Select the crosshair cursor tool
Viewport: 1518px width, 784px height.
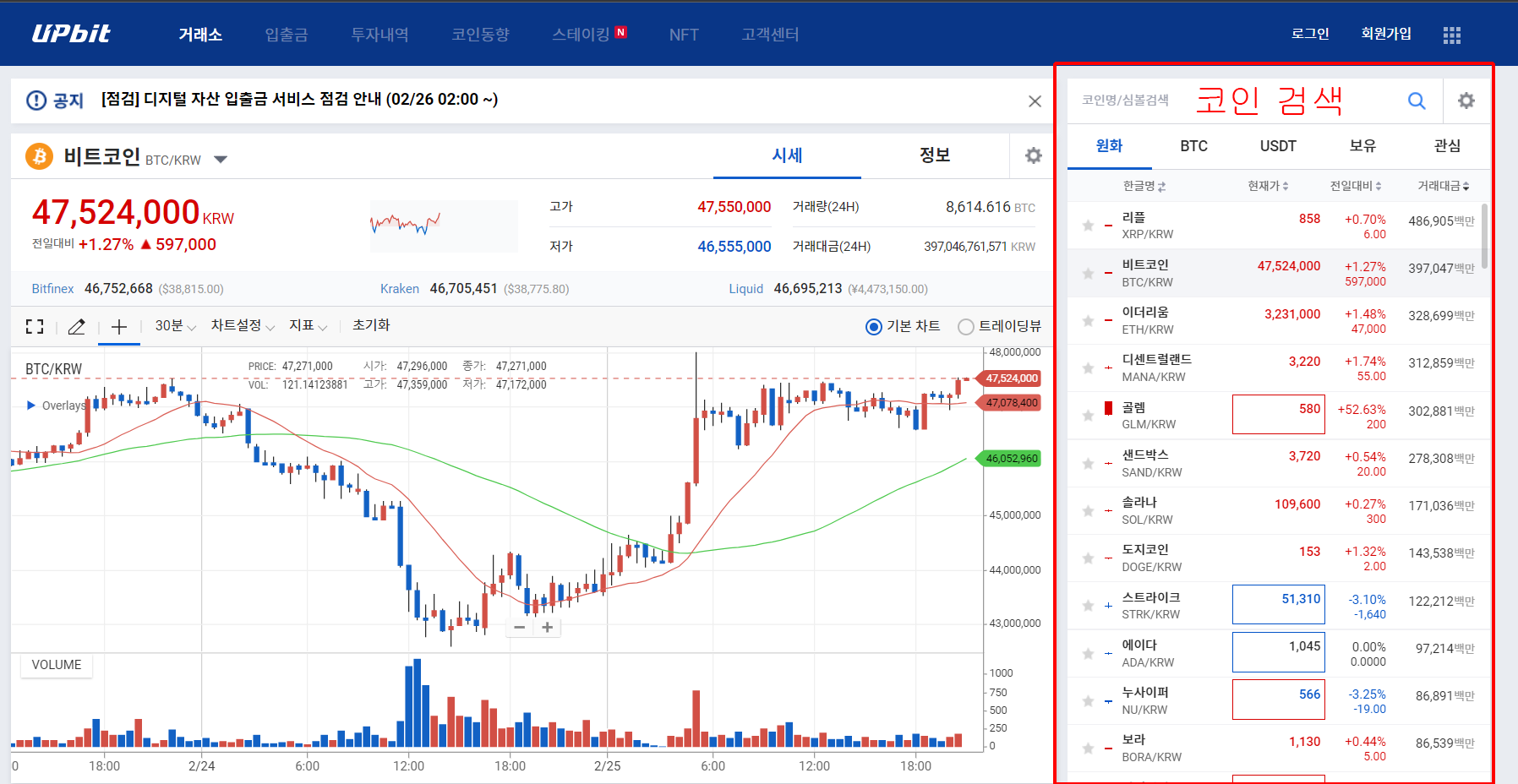(x=119, y=326)
